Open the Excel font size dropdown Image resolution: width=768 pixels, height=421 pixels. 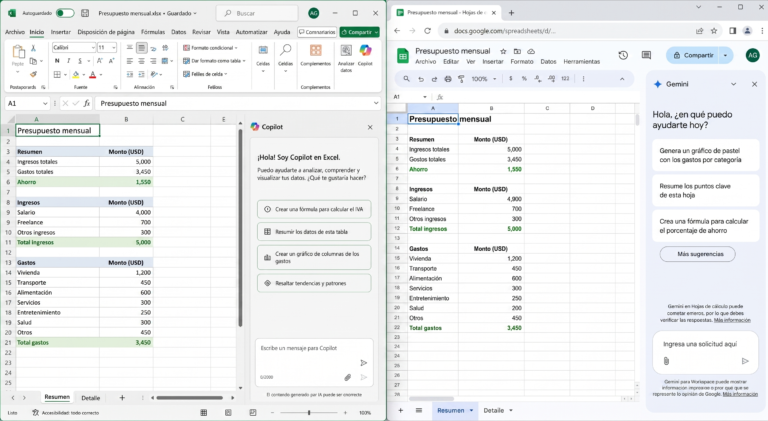[114, 47]
